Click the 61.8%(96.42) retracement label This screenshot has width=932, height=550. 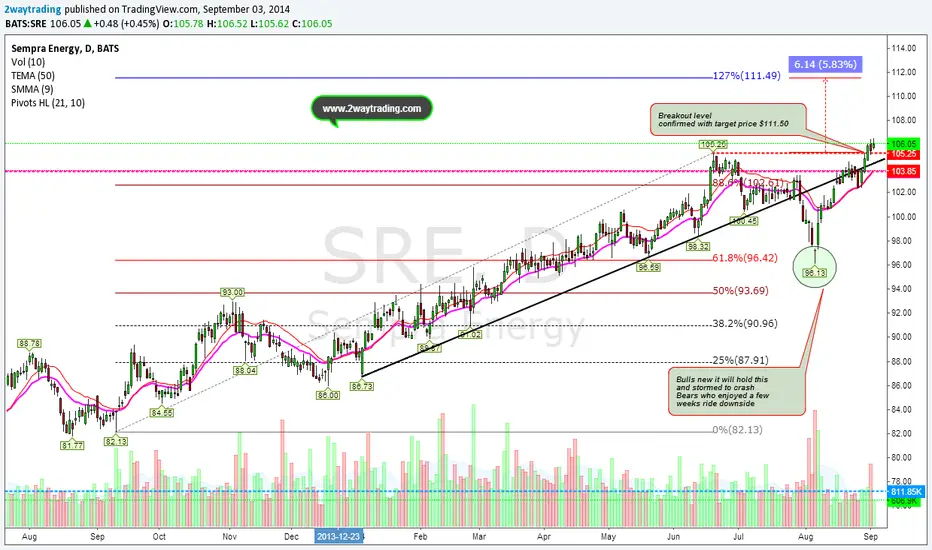click(745, 258)
